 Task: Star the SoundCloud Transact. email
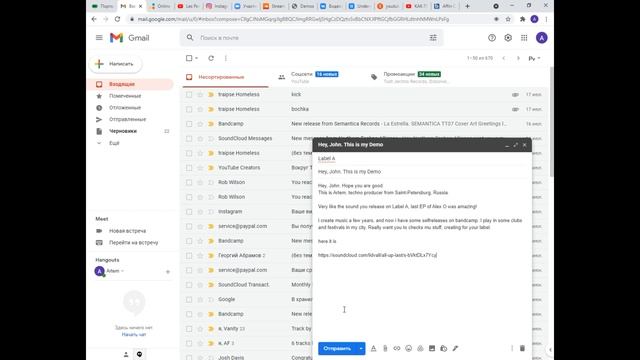pyautogui.click(x=200, y=284)
